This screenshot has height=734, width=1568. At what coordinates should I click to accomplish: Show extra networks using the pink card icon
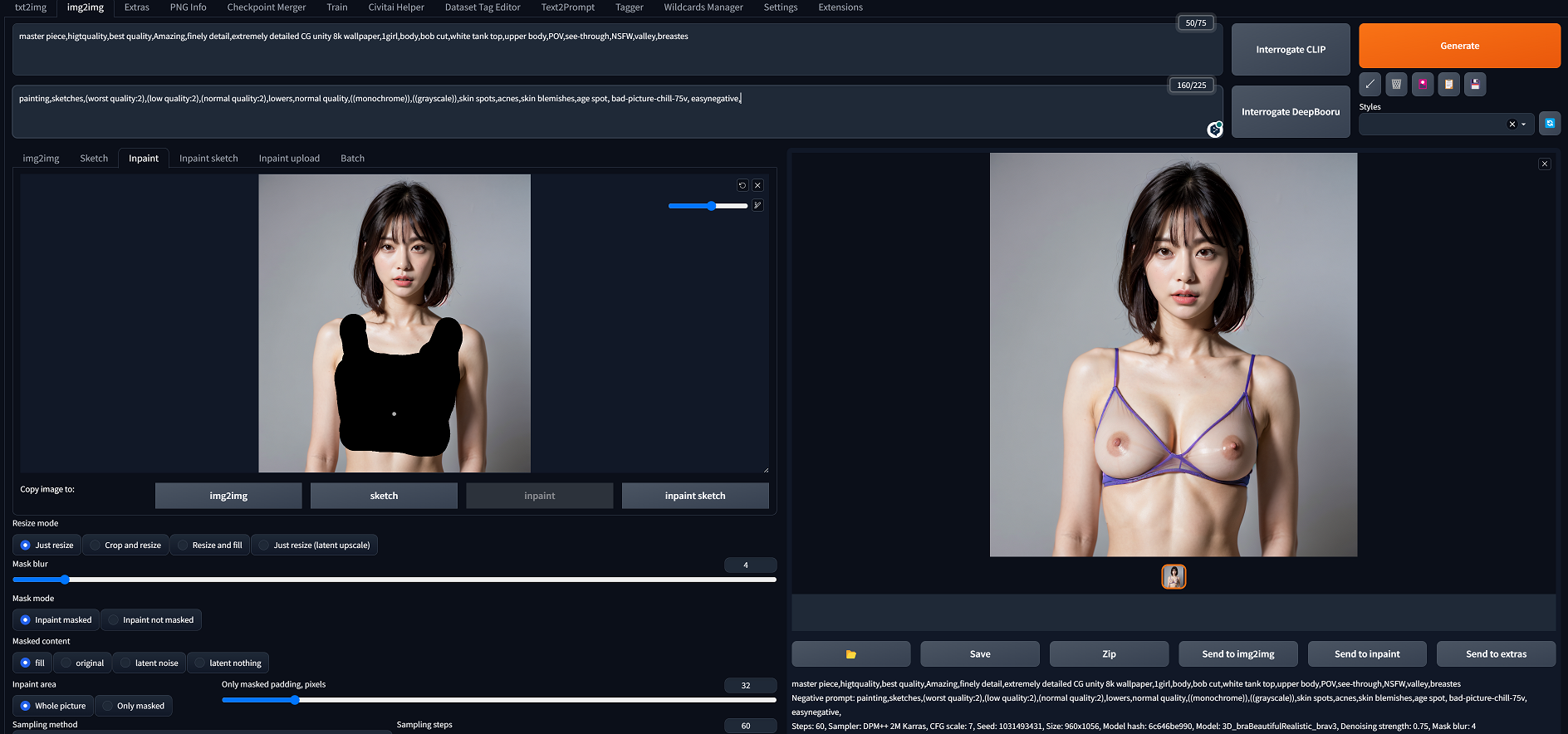(1423, 84)
